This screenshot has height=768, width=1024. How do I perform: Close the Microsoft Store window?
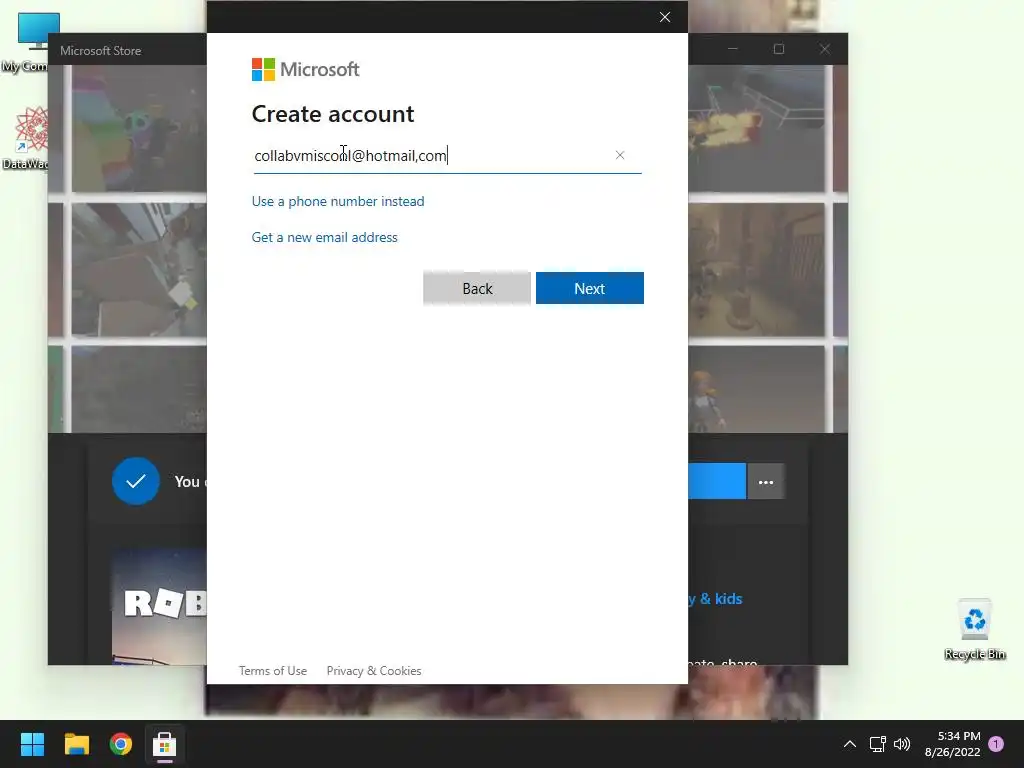point(825,49)
